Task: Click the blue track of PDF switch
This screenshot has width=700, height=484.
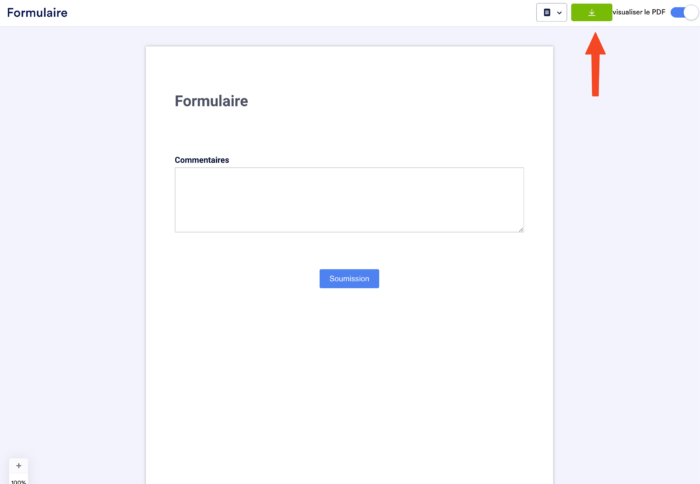Action: click(677, 13)
